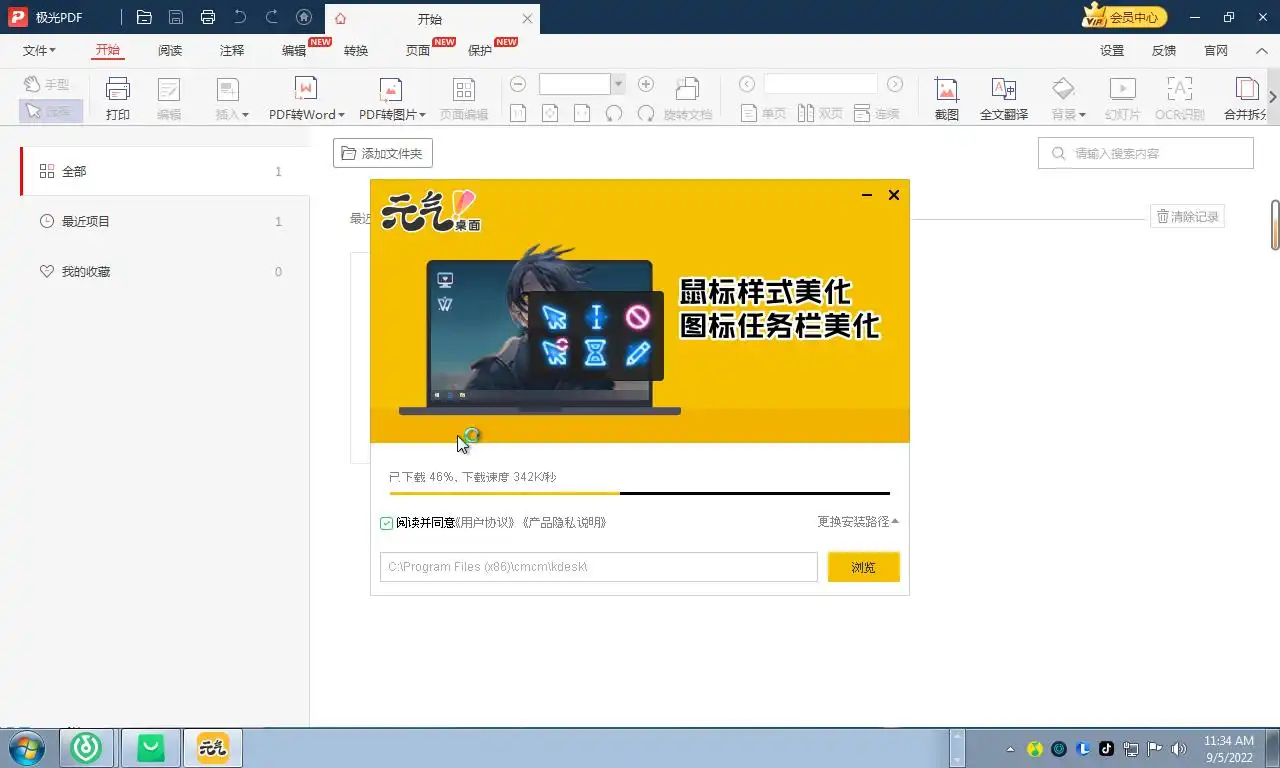Open the PDF转Word converter

(306, 99)
